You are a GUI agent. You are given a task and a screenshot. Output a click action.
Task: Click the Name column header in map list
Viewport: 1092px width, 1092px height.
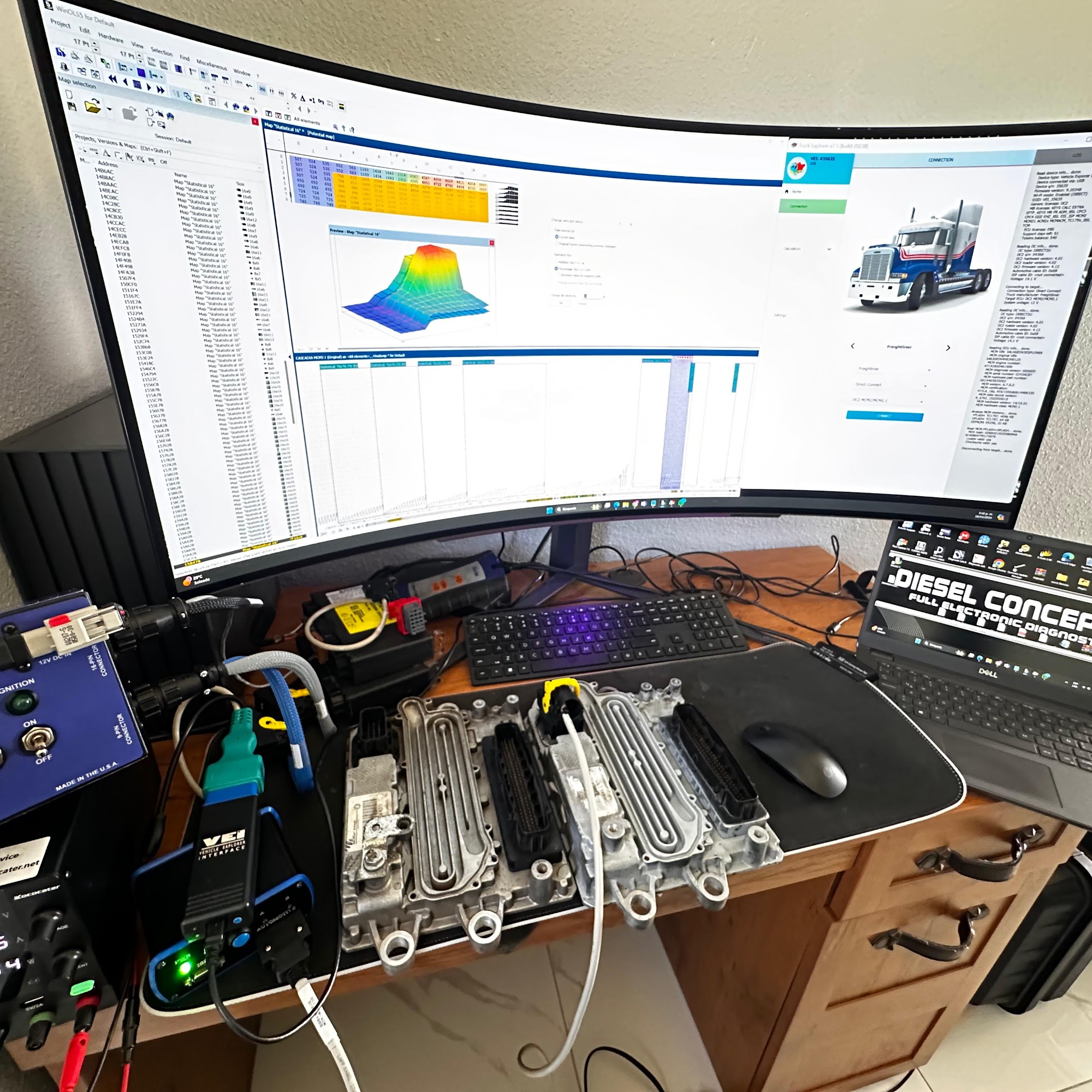[181, 175]
